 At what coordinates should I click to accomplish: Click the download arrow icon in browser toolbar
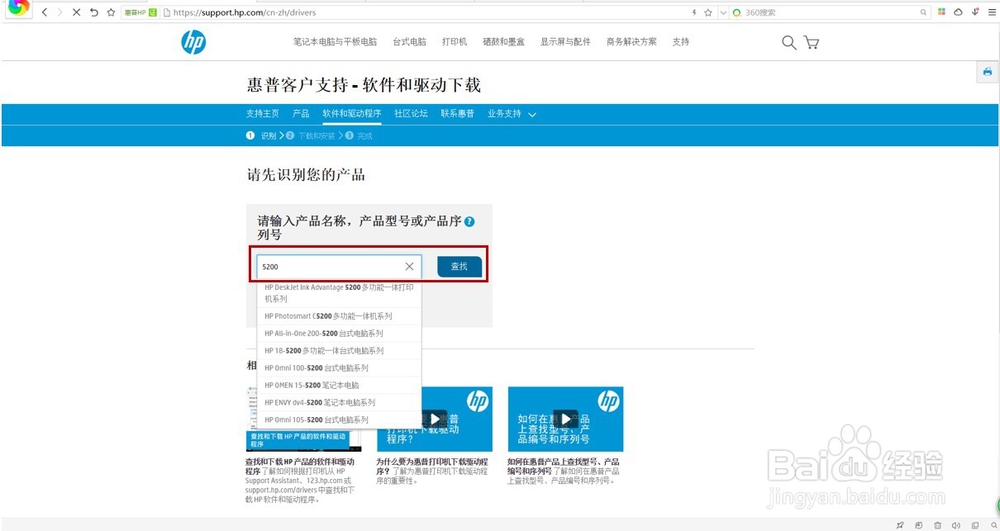(975, 11)
